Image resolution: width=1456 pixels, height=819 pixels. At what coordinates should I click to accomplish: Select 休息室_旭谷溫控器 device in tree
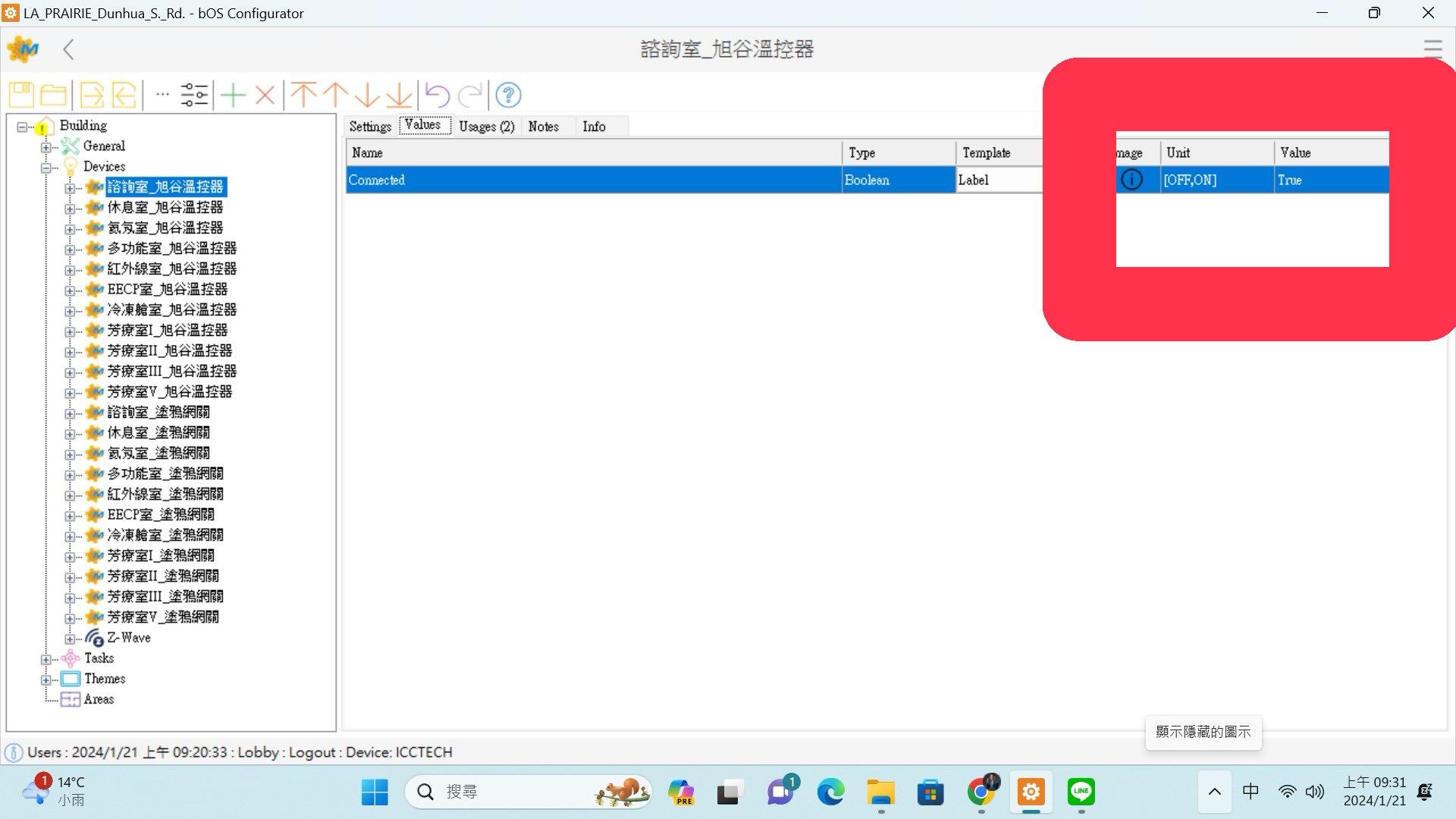click(x=165, y=207)
